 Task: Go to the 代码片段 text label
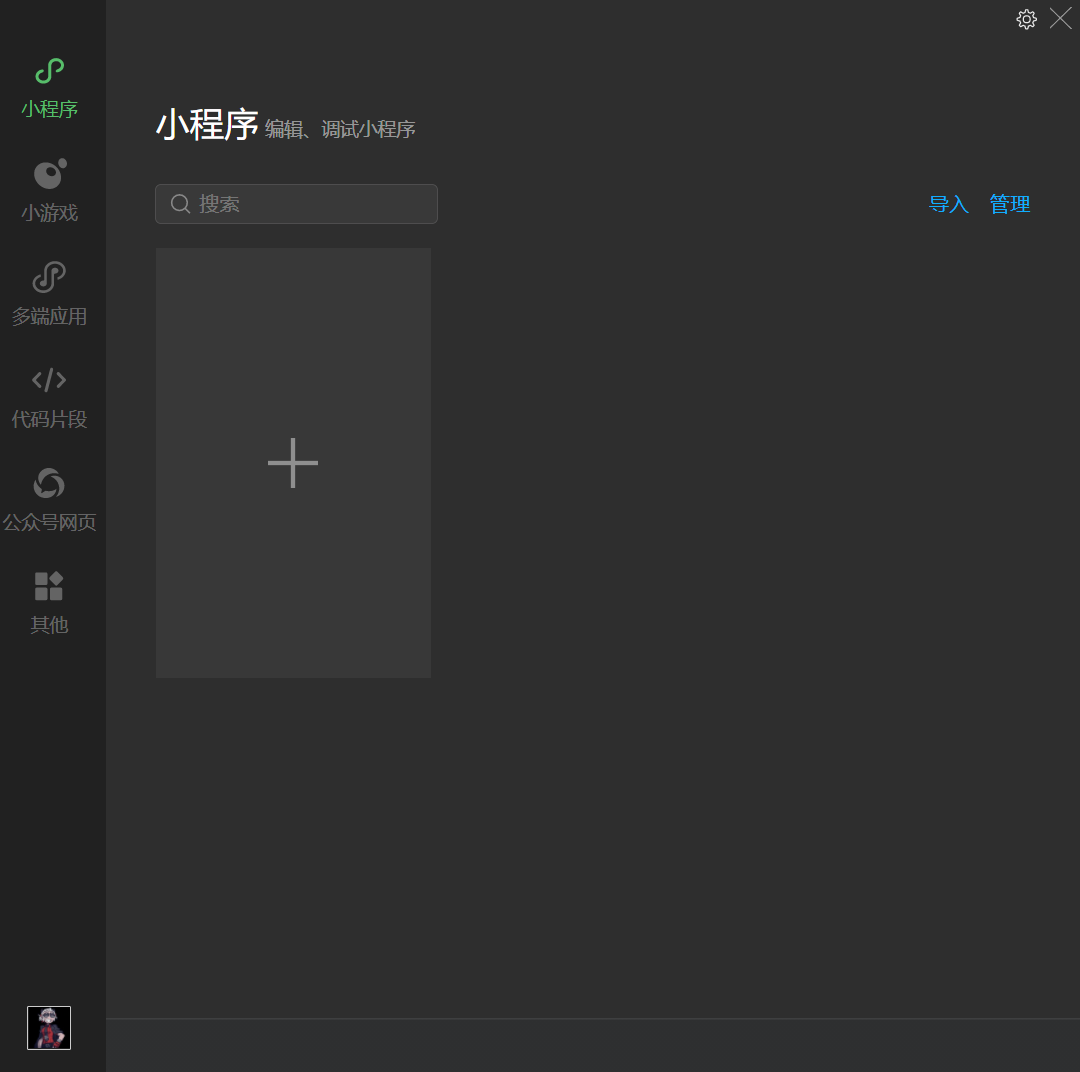[49, 420]
